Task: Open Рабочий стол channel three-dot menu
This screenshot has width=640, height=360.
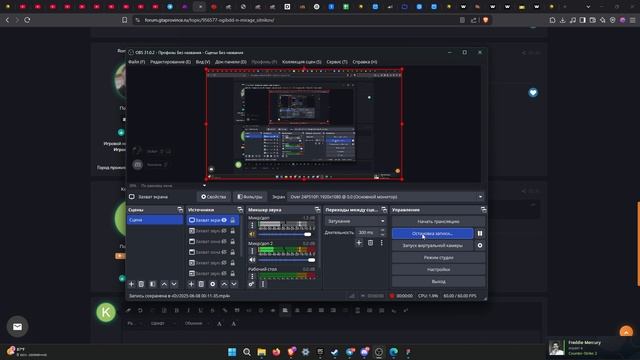Action: click(252, 276)
